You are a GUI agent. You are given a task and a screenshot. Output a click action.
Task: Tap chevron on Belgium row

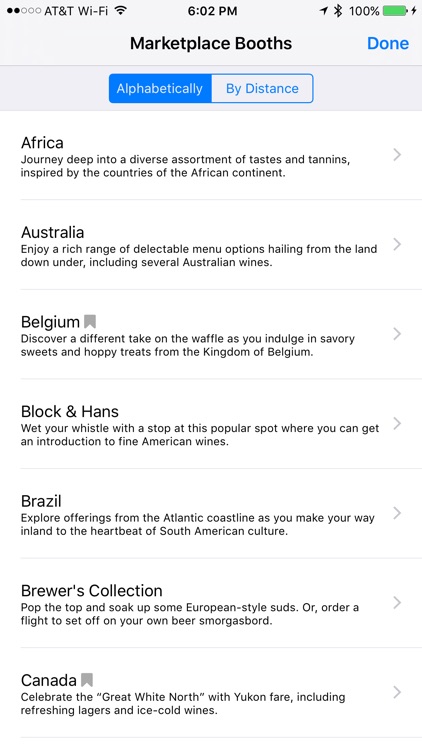tap(397, 334)
